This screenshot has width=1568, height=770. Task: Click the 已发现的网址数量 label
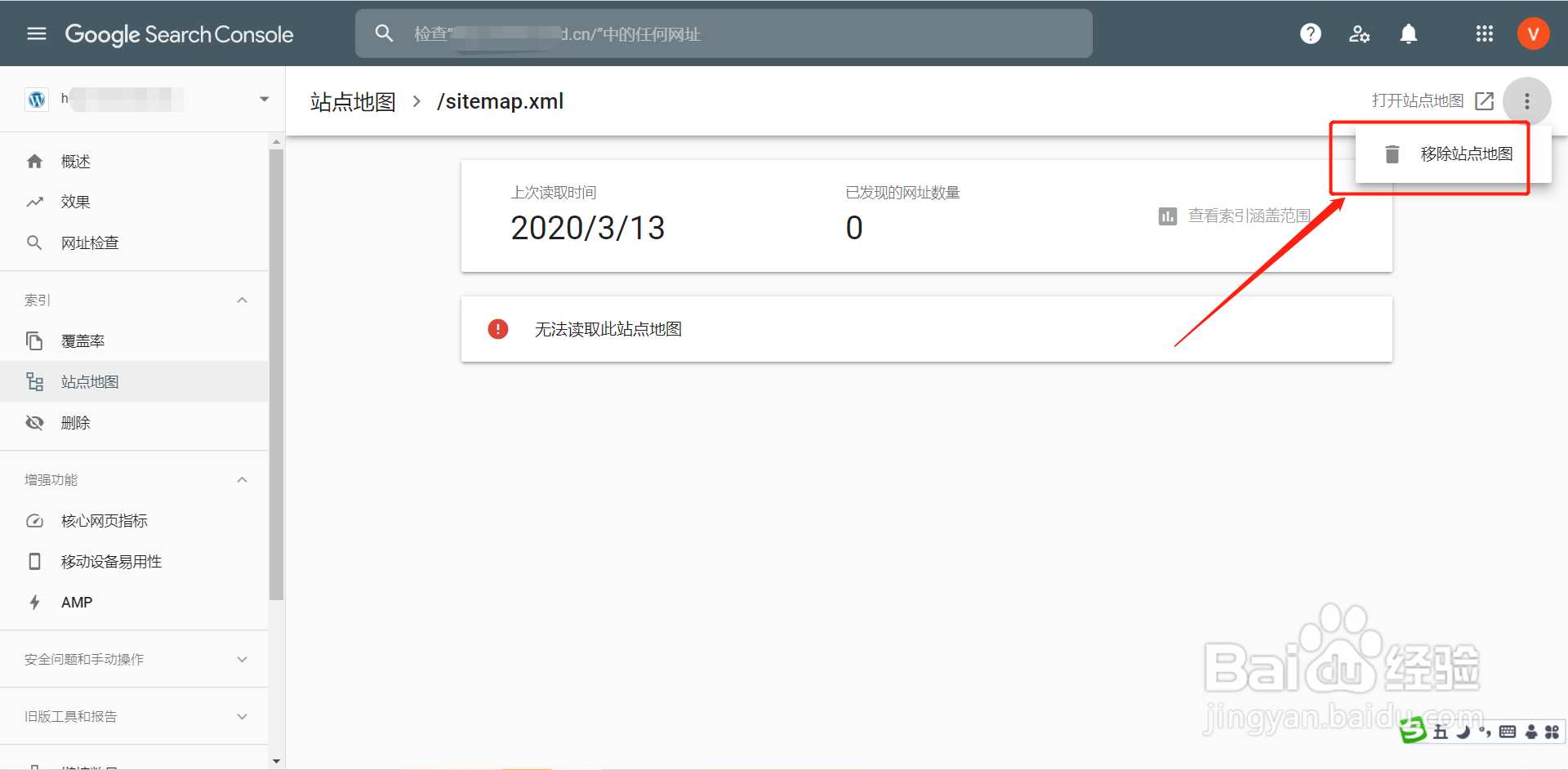[x=902, y=193]
